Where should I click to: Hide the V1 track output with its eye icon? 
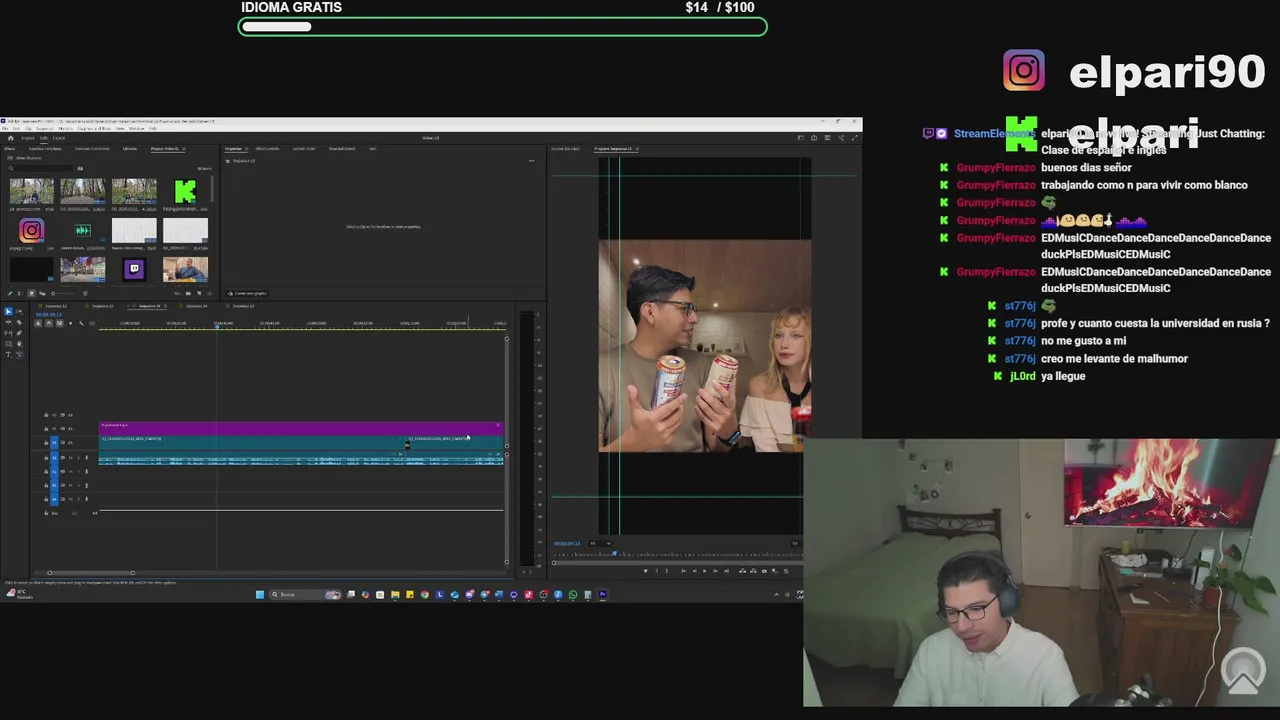(70, 443)
